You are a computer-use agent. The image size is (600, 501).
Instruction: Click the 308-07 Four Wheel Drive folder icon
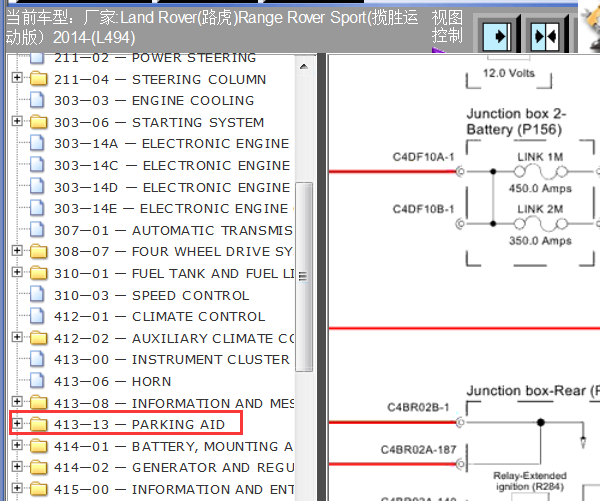coord(39,251)
